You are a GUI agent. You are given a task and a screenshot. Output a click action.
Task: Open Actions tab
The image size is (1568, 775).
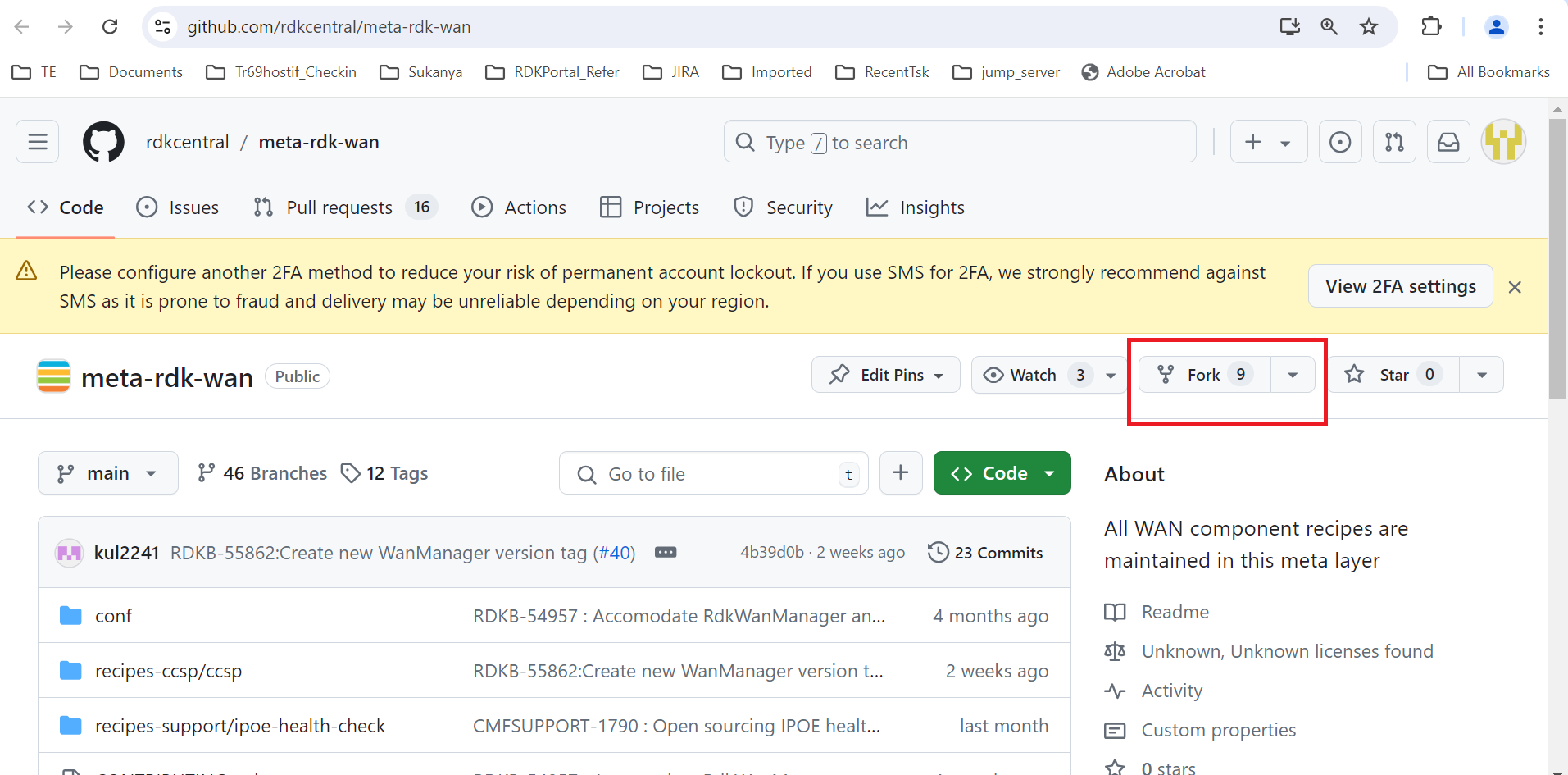click(519, 207)
